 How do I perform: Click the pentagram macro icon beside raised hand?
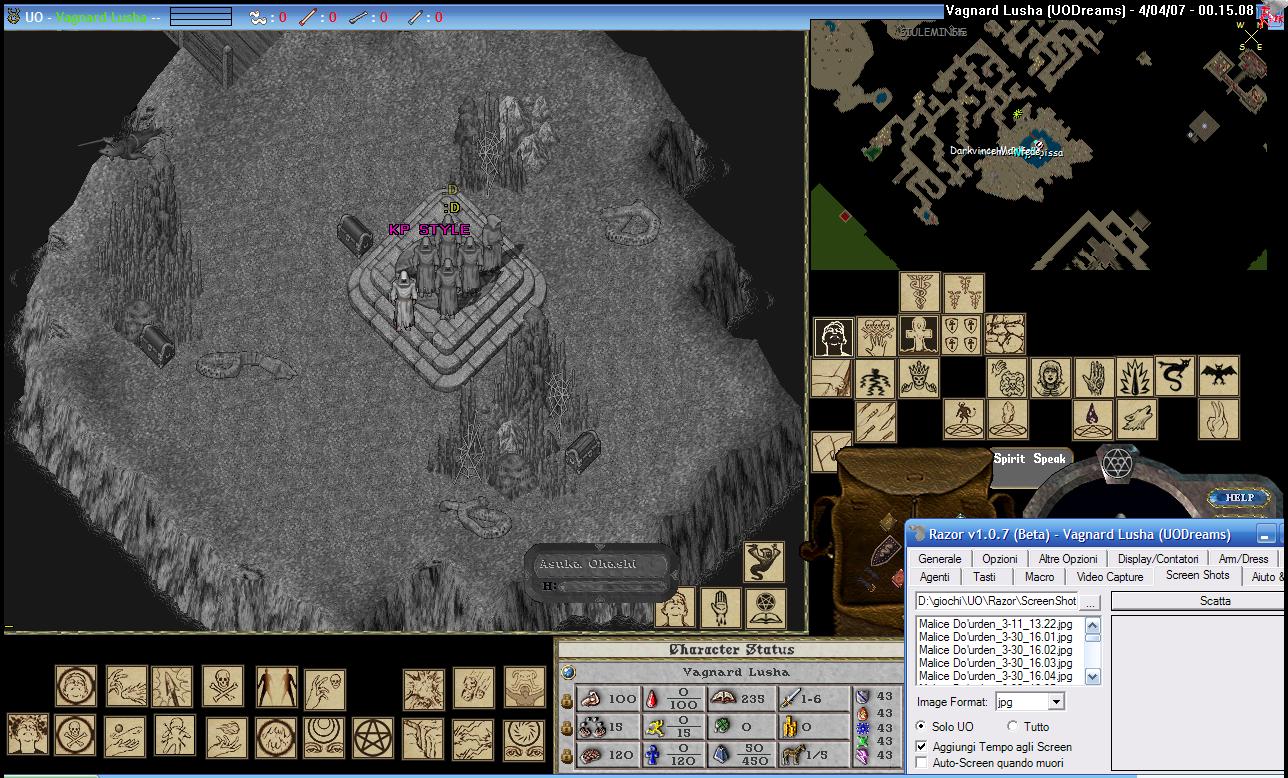pos(765,608)
